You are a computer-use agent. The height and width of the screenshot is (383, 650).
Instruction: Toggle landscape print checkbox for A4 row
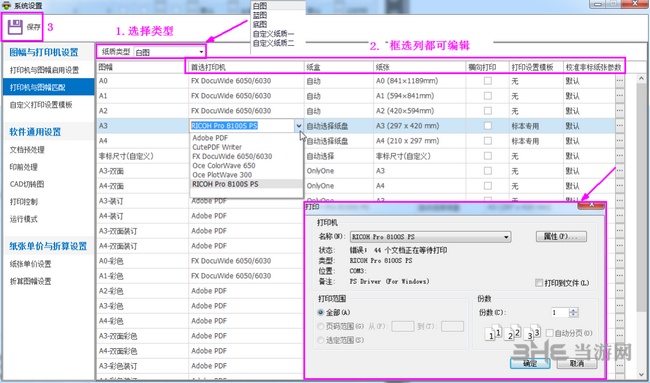pyautogui.click(x=488, y=141)
